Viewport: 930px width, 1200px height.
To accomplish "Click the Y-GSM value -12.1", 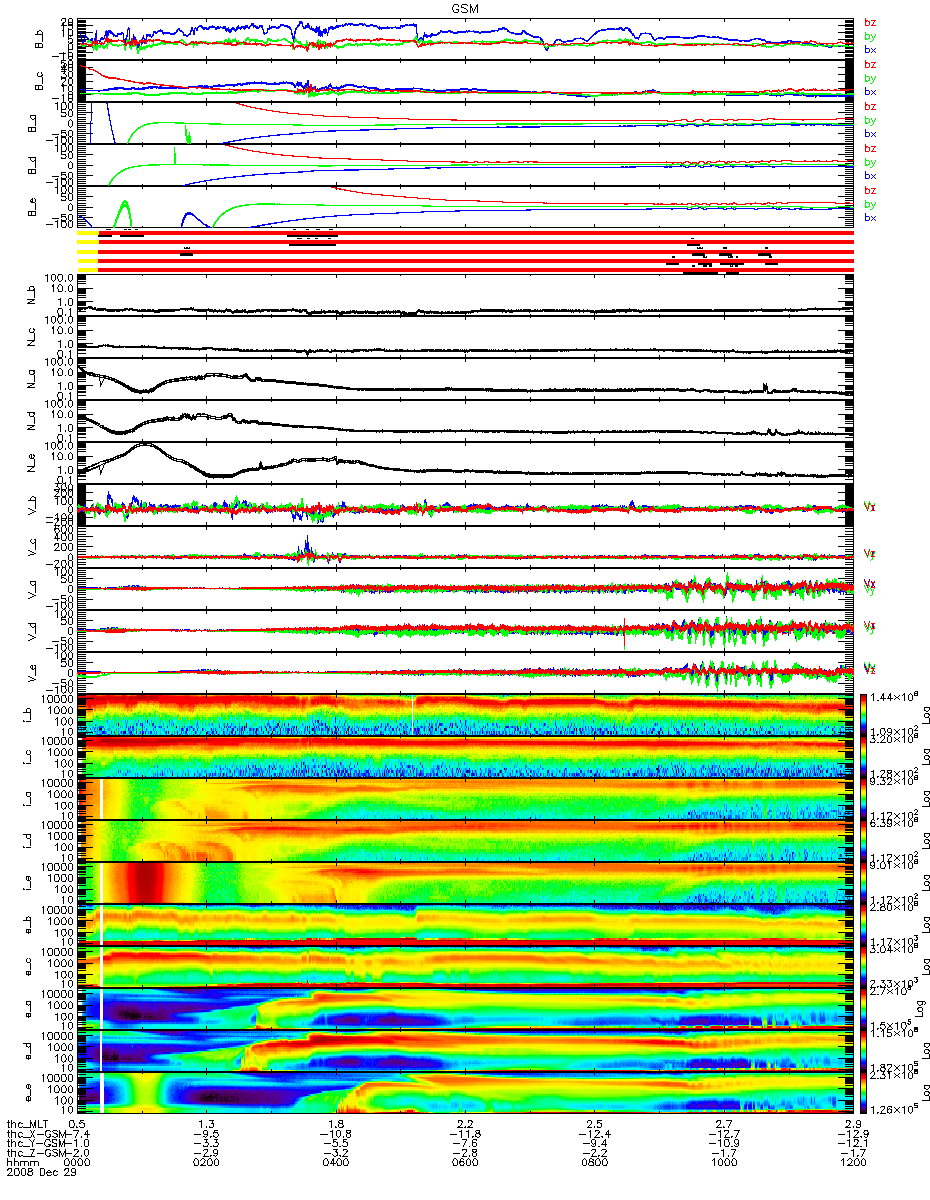I will 852,1144.
